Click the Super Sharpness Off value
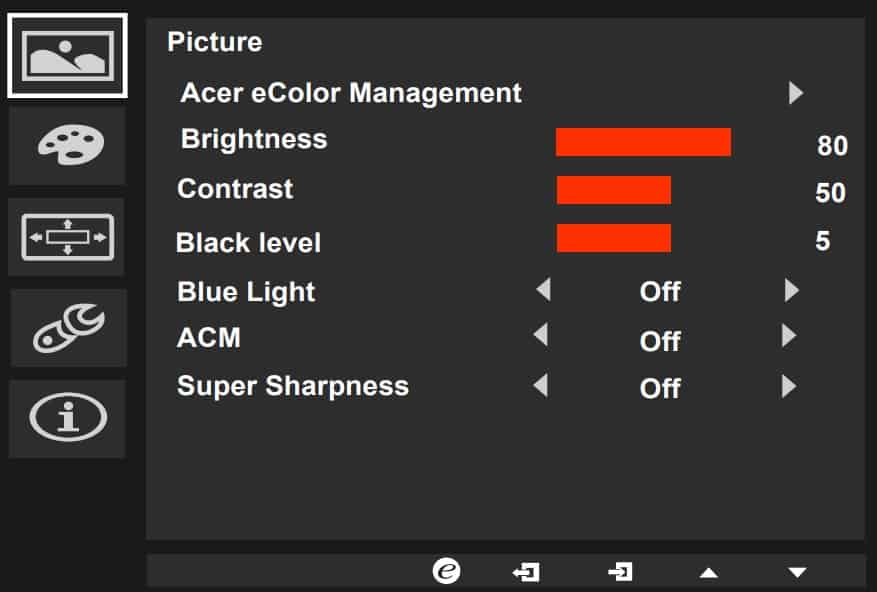The height and width of the screenshot is (592, 877). coord(660,388)
